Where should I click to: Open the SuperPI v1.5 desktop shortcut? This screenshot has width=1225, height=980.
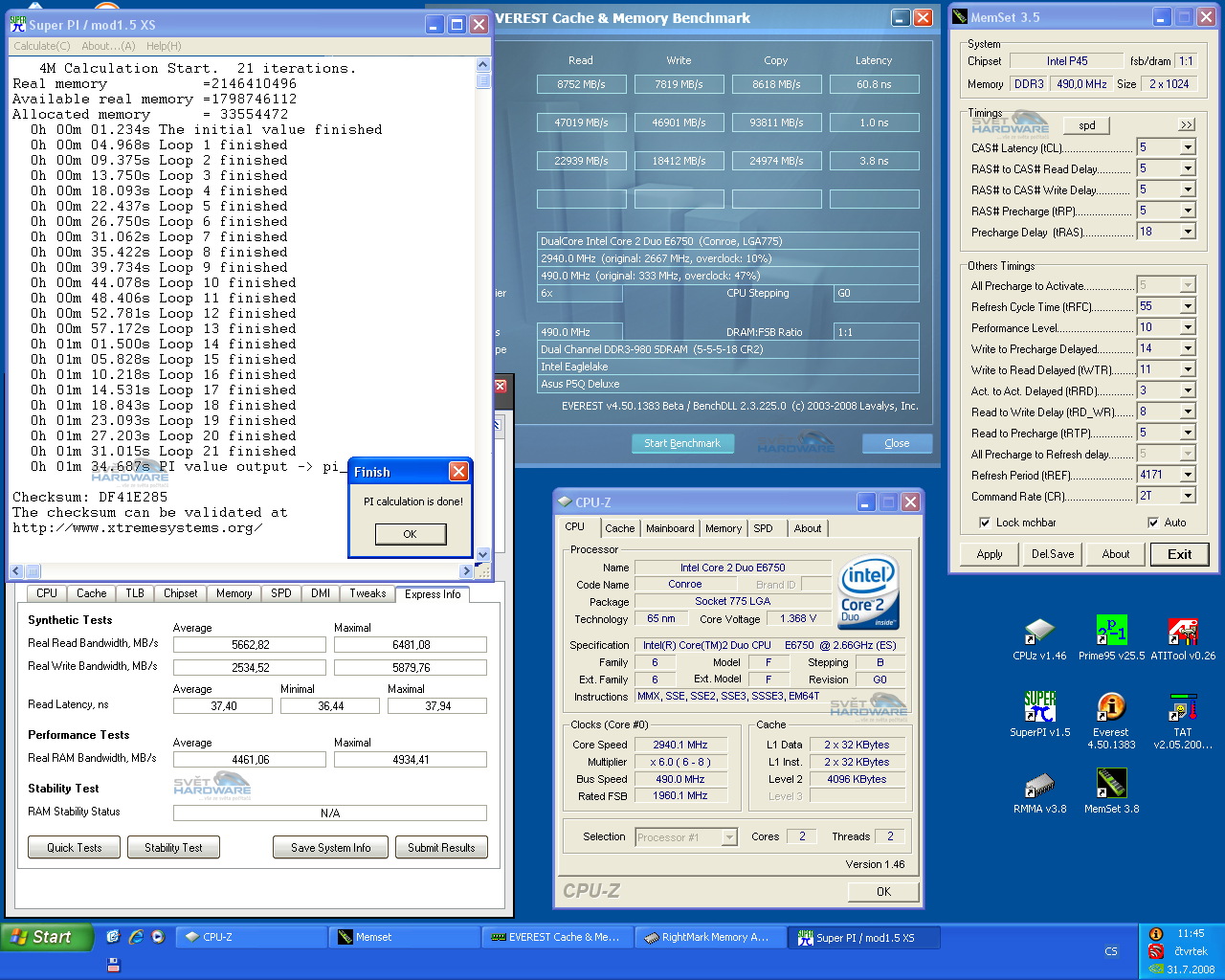pos(1039,708)
